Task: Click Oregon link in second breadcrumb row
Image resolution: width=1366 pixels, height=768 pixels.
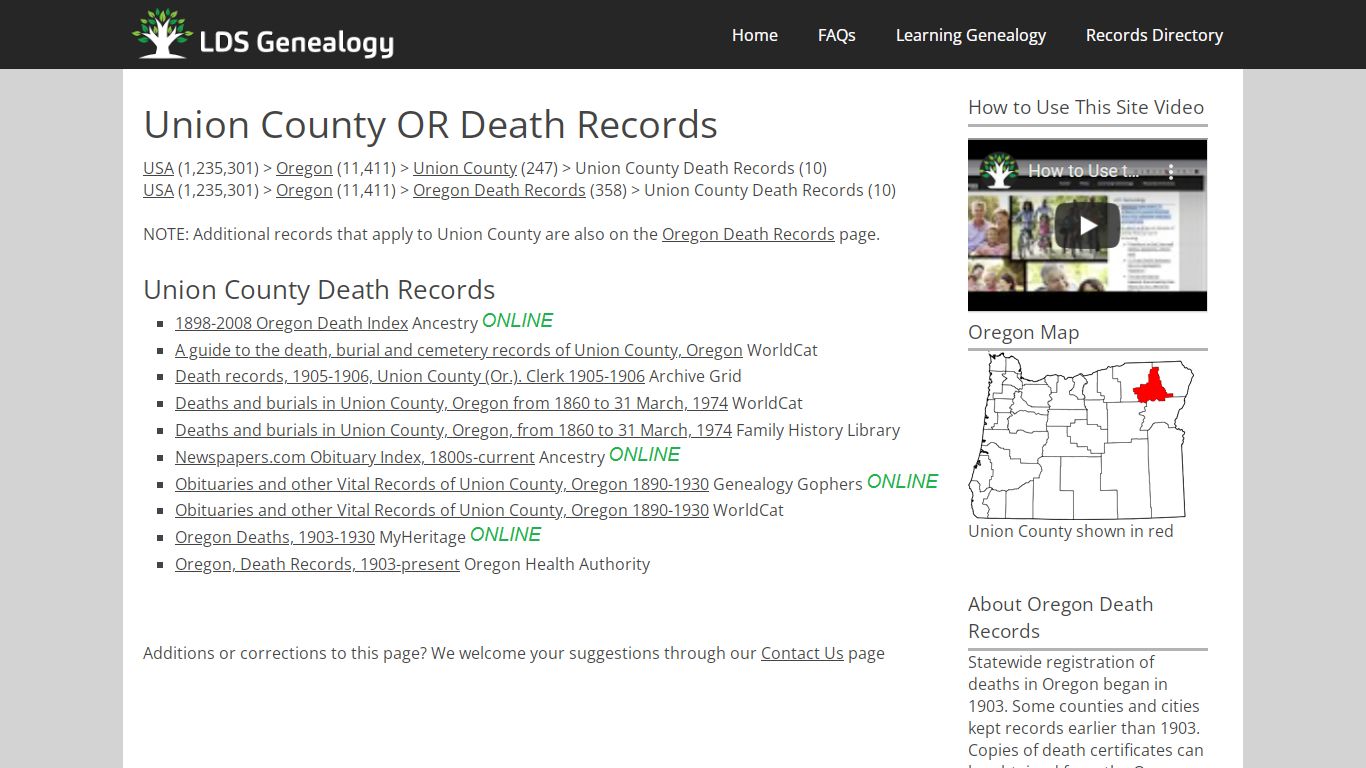Action: (x=304, y=190)
